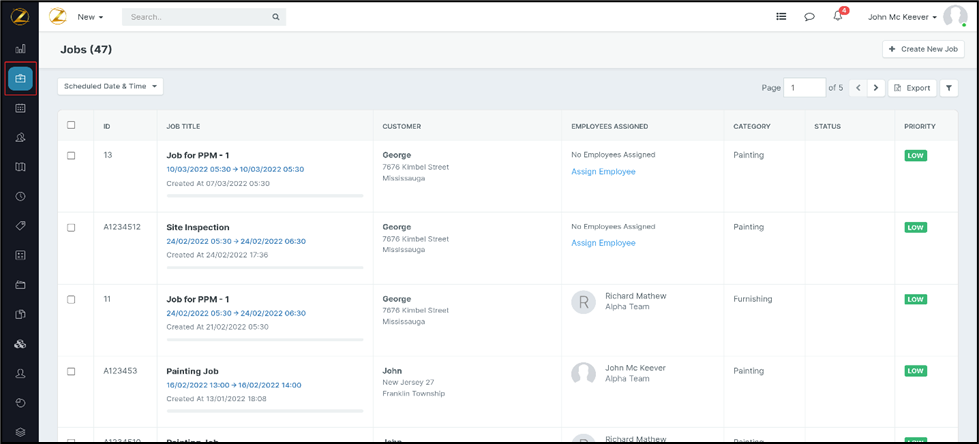Click the search magnifier icon
The image size is (979, 444).
(x=276, y=17)
